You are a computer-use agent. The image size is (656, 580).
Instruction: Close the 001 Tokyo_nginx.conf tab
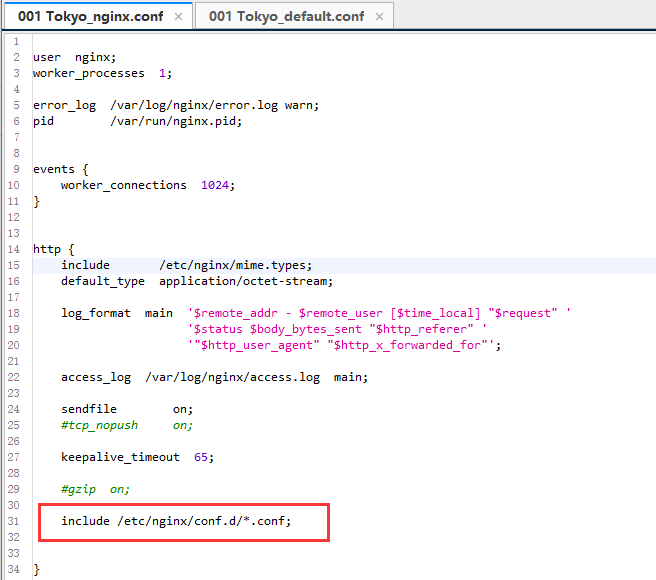pyautogui.click(x=178, y=17)
